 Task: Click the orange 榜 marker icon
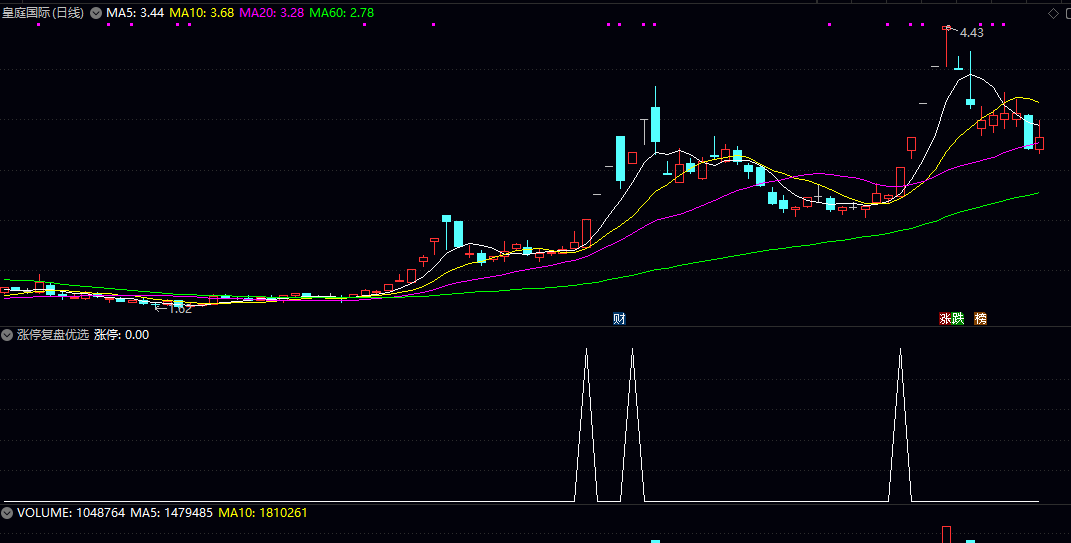980,319
